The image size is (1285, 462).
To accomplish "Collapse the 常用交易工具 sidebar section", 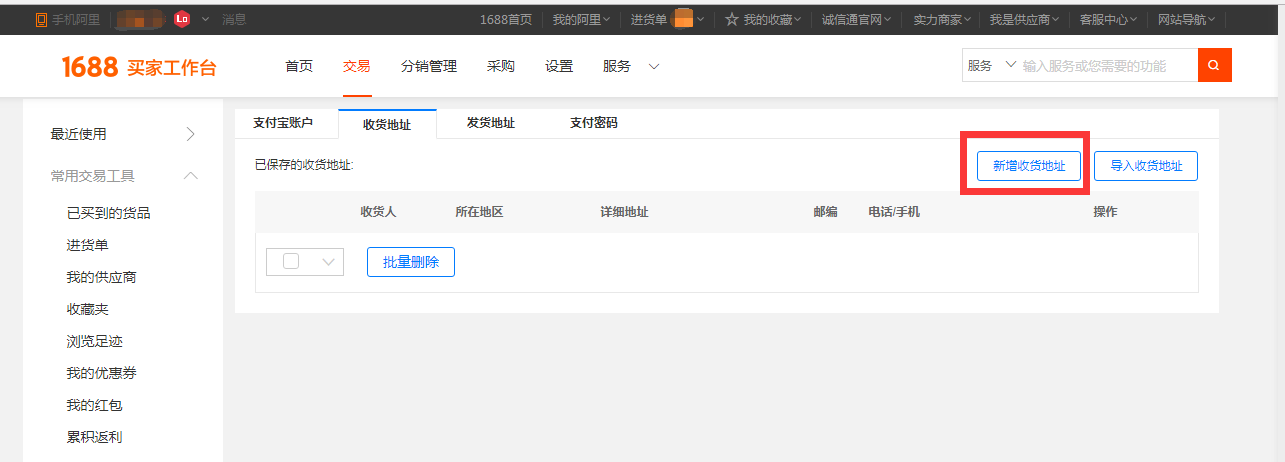I will point(191,176).
